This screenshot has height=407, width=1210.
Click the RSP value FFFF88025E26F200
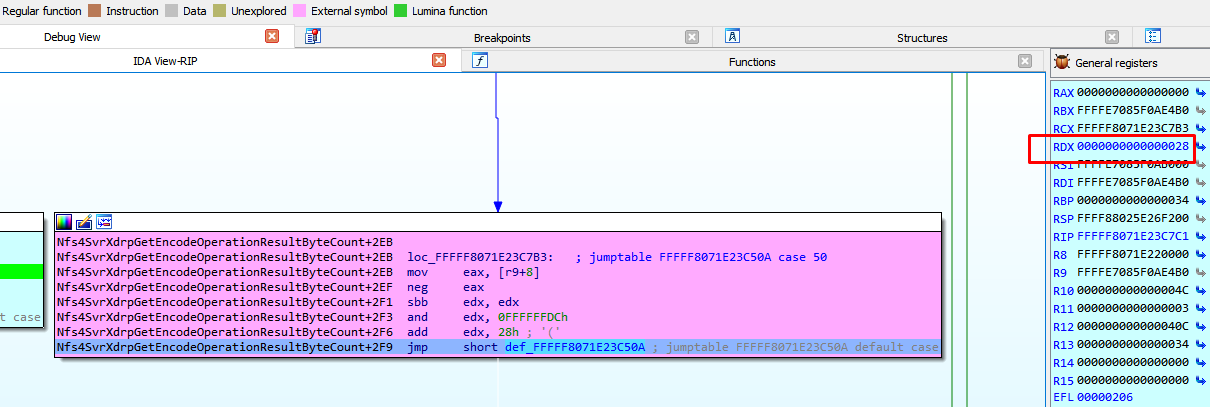(x=1133, y=218)
